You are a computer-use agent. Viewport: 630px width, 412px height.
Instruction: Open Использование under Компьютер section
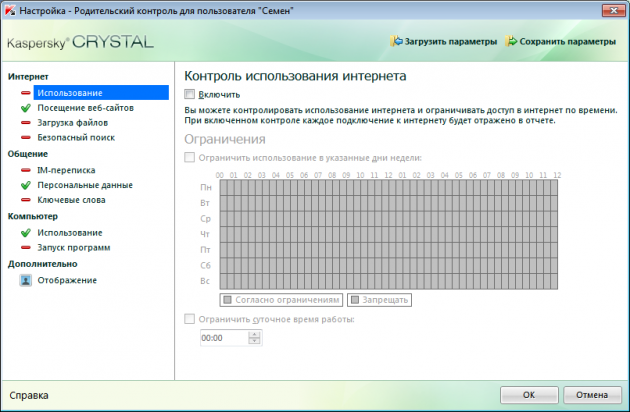[70, 233]
